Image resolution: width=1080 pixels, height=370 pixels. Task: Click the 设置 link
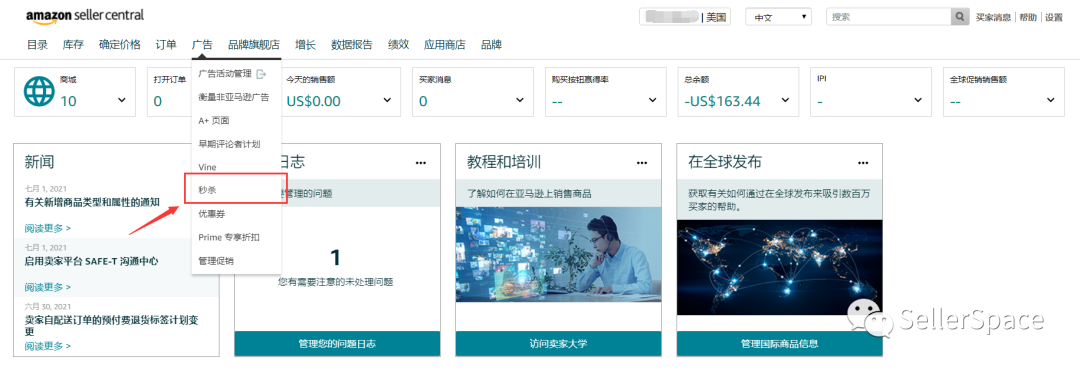pos(1054,17)
